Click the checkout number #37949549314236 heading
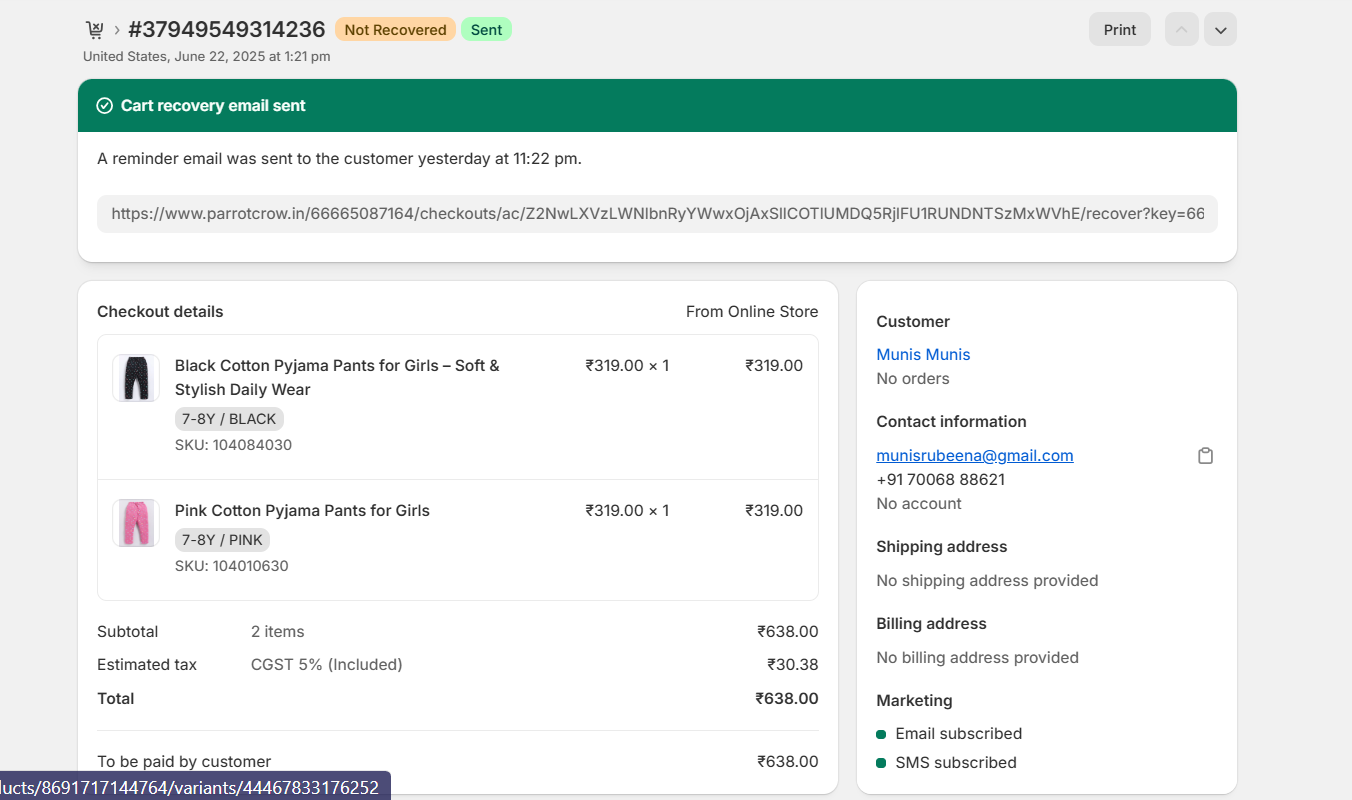This screenshot has height=800, width=1352. (227, 30)
